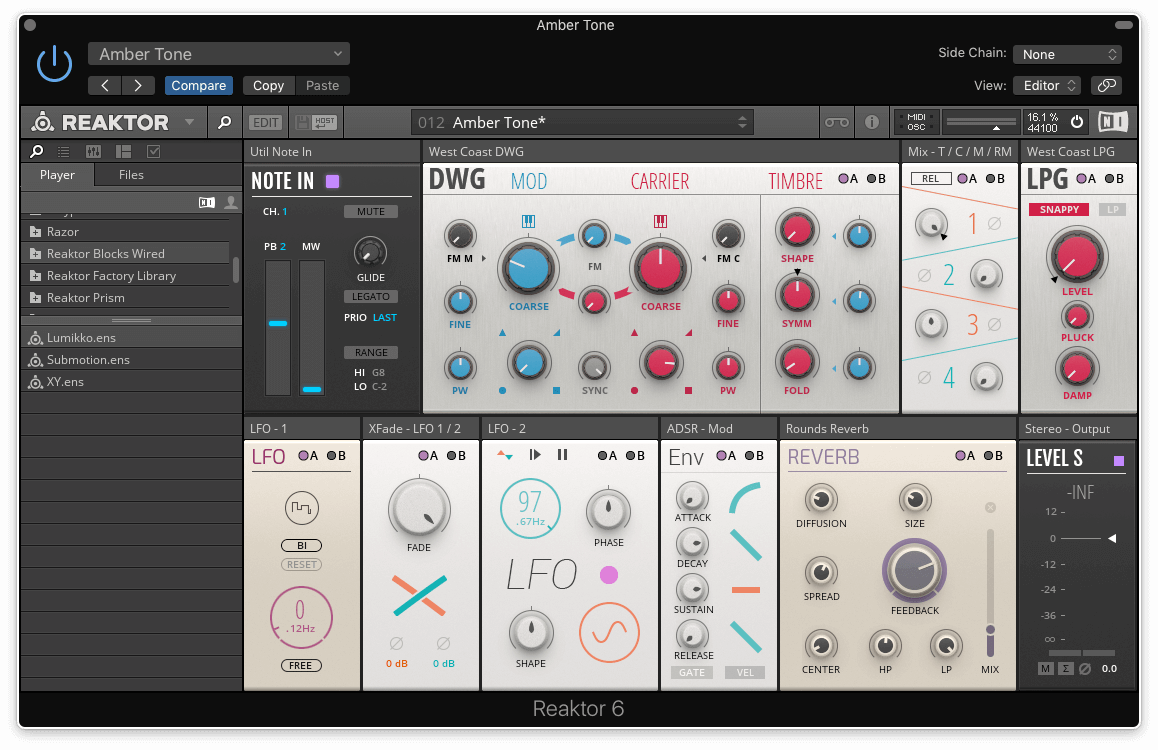The height and width of the screenshot is (750, 1158).
Task: Toggle VEL on ADSR envelope
Action: tap(745, 672)
